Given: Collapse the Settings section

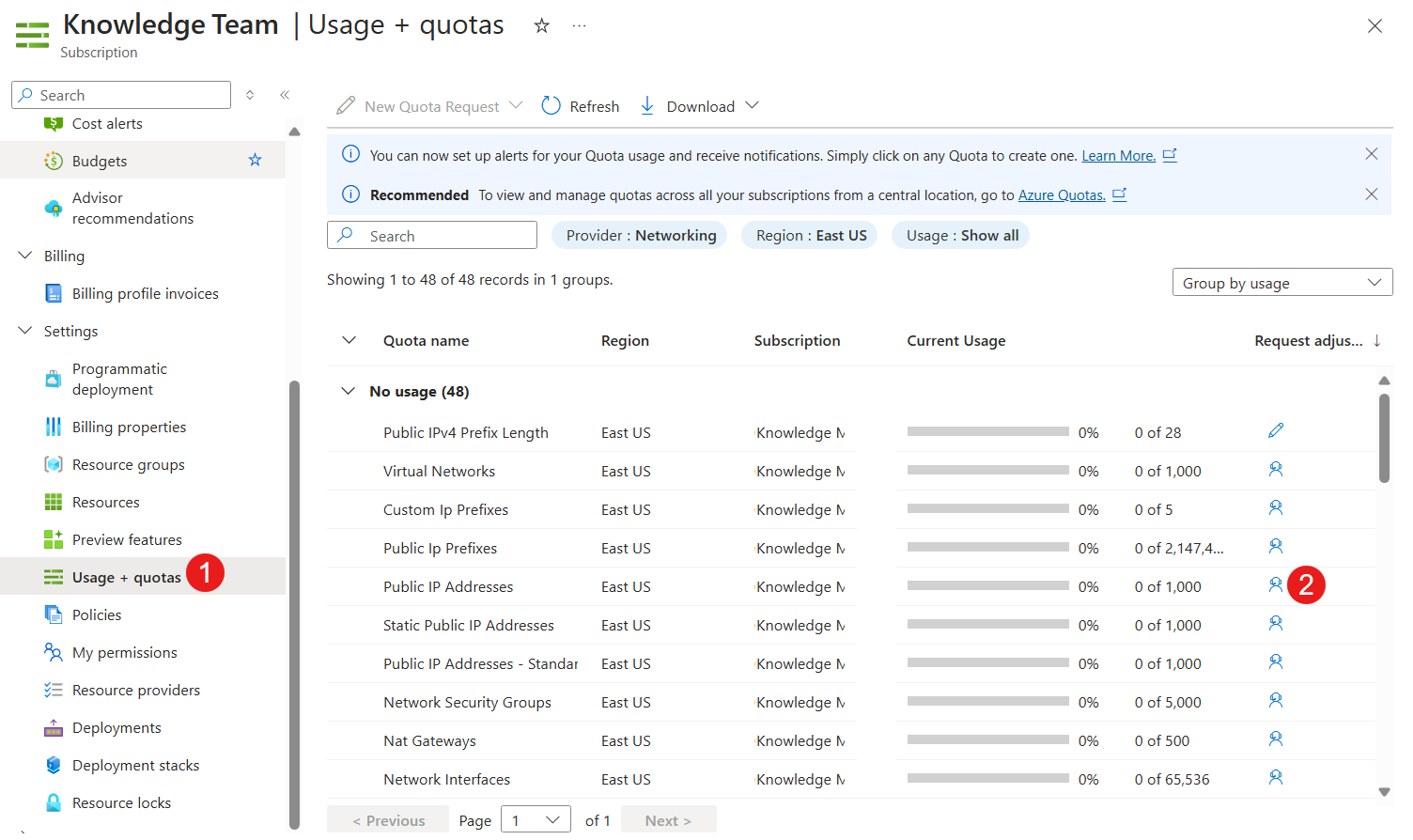Looking at the screenshot, I should 25,331.
